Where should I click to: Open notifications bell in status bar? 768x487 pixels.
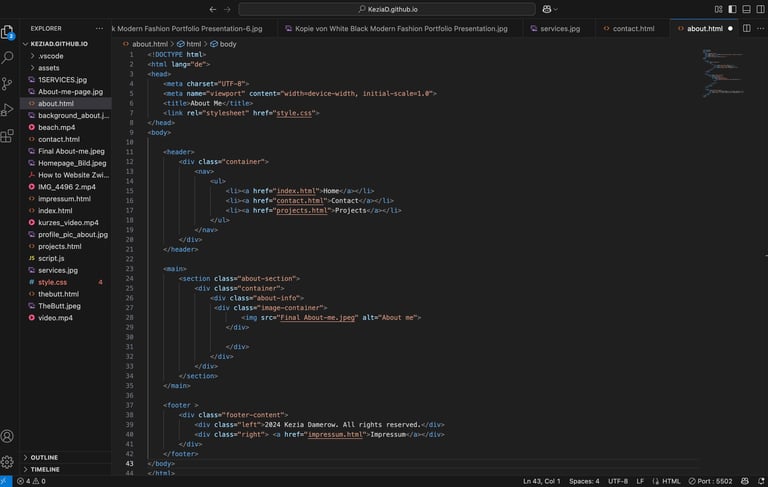tap(761, 481)
